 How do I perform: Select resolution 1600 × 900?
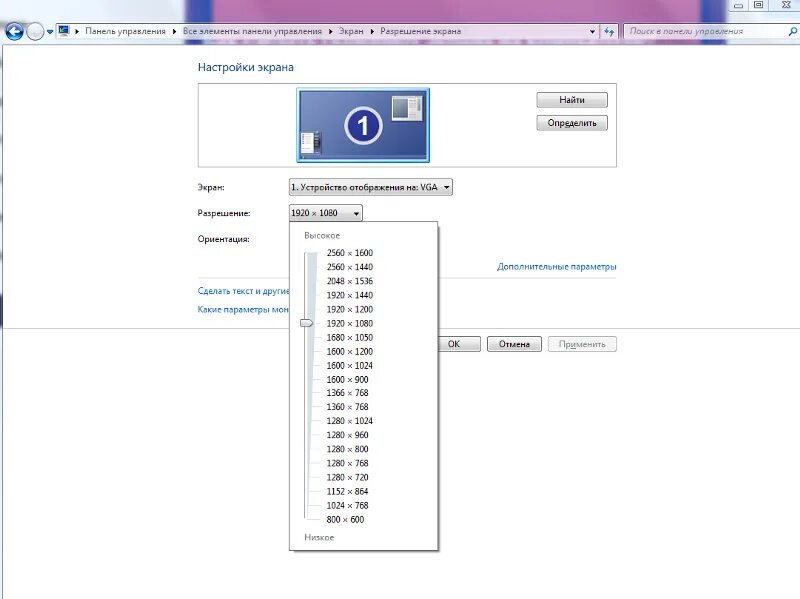(347, 380)
